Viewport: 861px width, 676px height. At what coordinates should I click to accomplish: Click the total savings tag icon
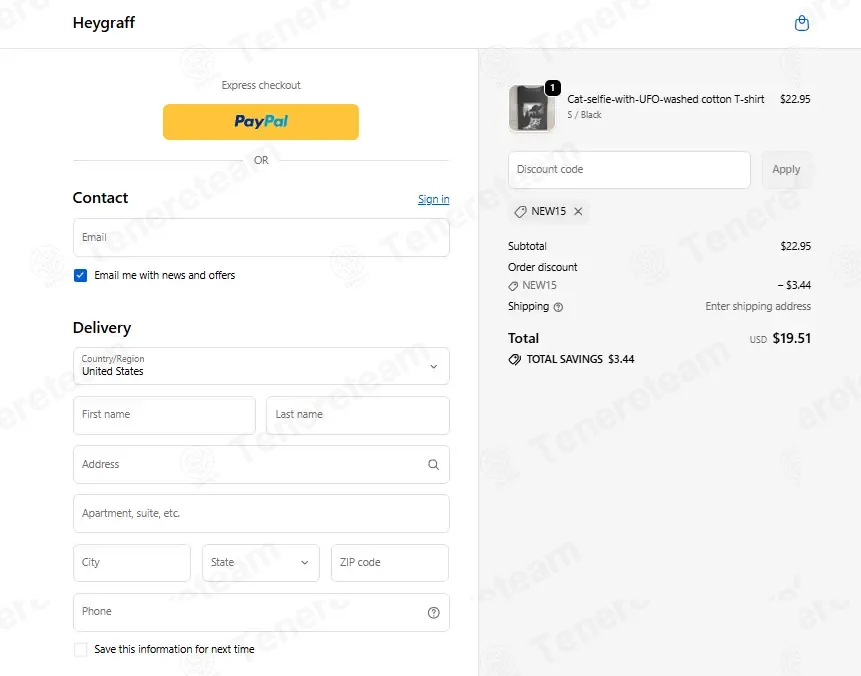515,359
